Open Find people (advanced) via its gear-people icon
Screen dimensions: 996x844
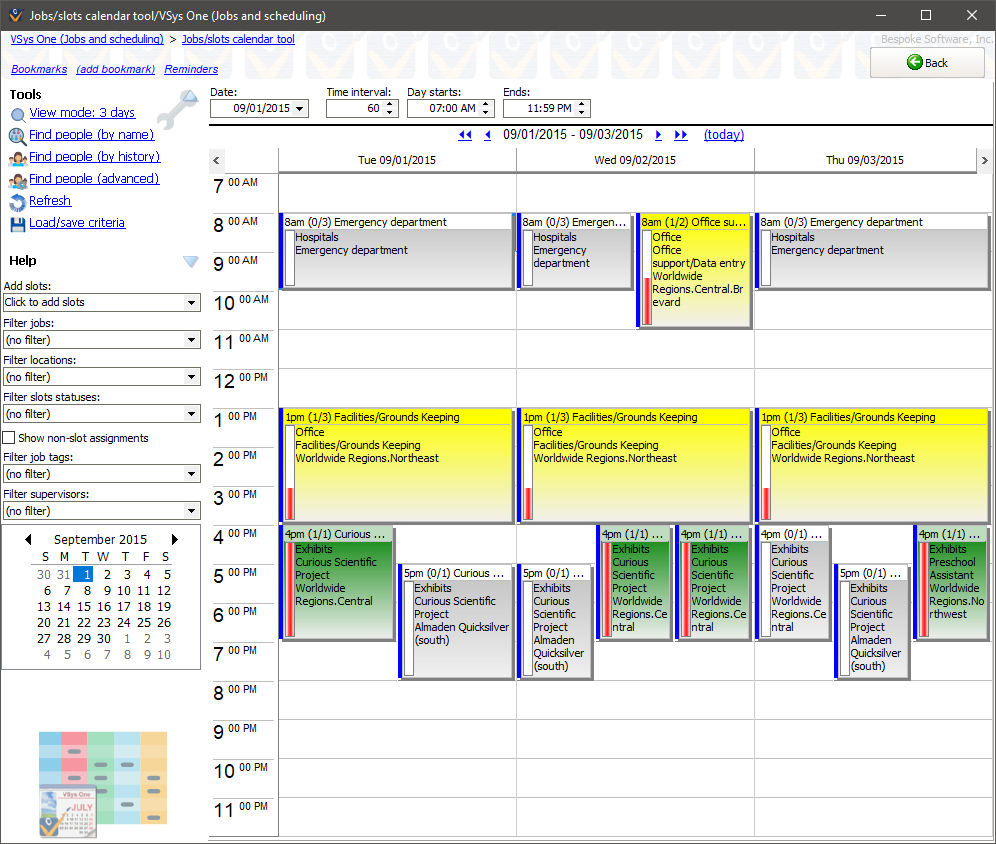click(x=17, y=178)
